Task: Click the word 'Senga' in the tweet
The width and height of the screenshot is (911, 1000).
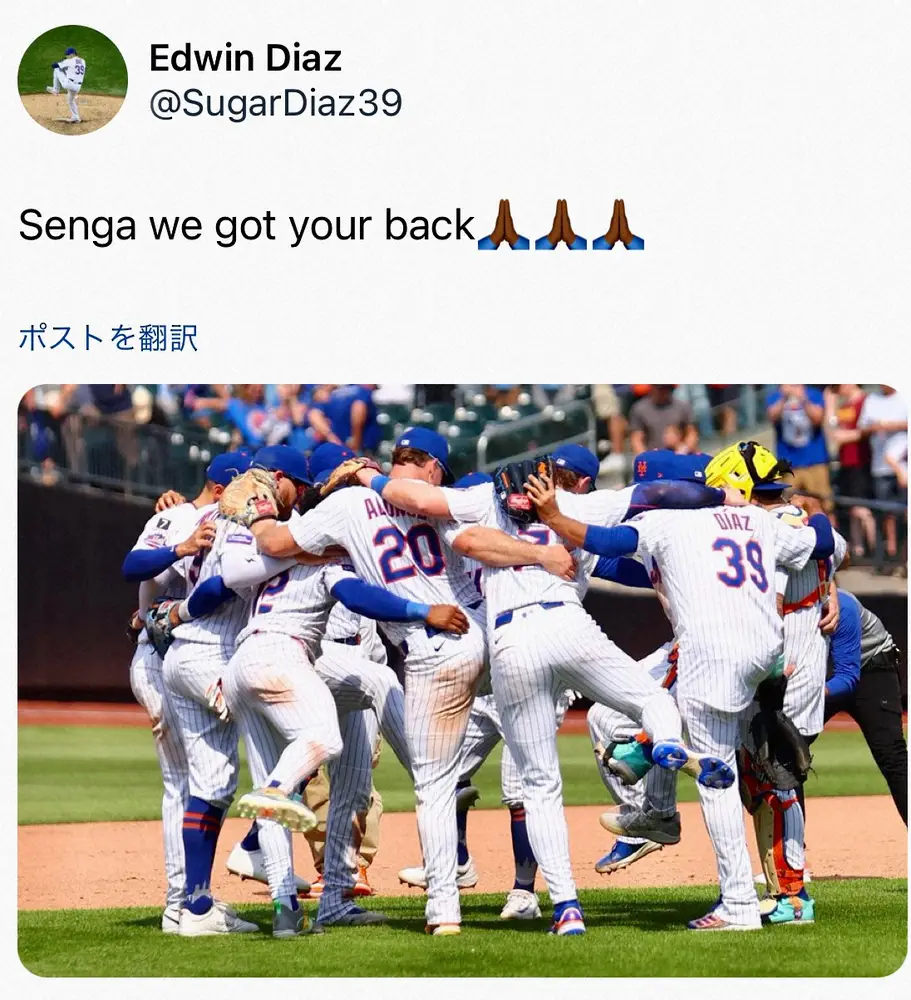Action: [x=77, y=226]
